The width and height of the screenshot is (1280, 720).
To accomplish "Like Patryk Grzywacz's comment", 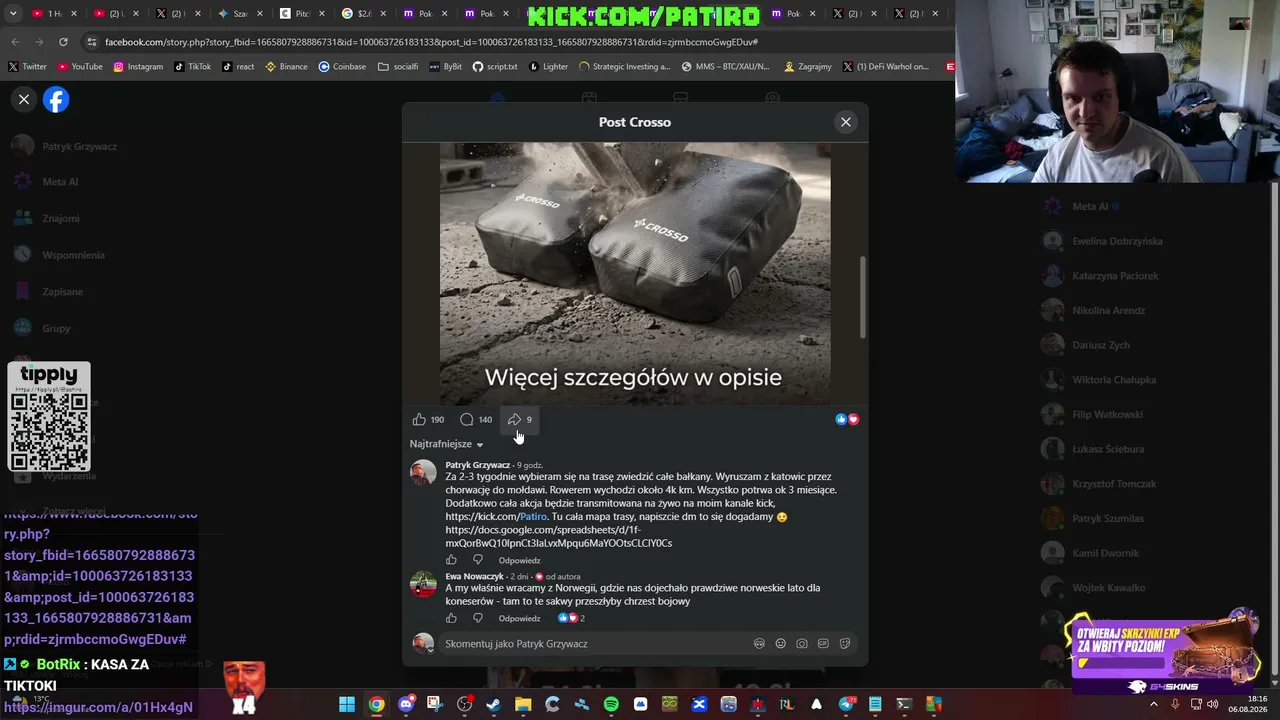I will pyautogui.click(x=451, y=560).
